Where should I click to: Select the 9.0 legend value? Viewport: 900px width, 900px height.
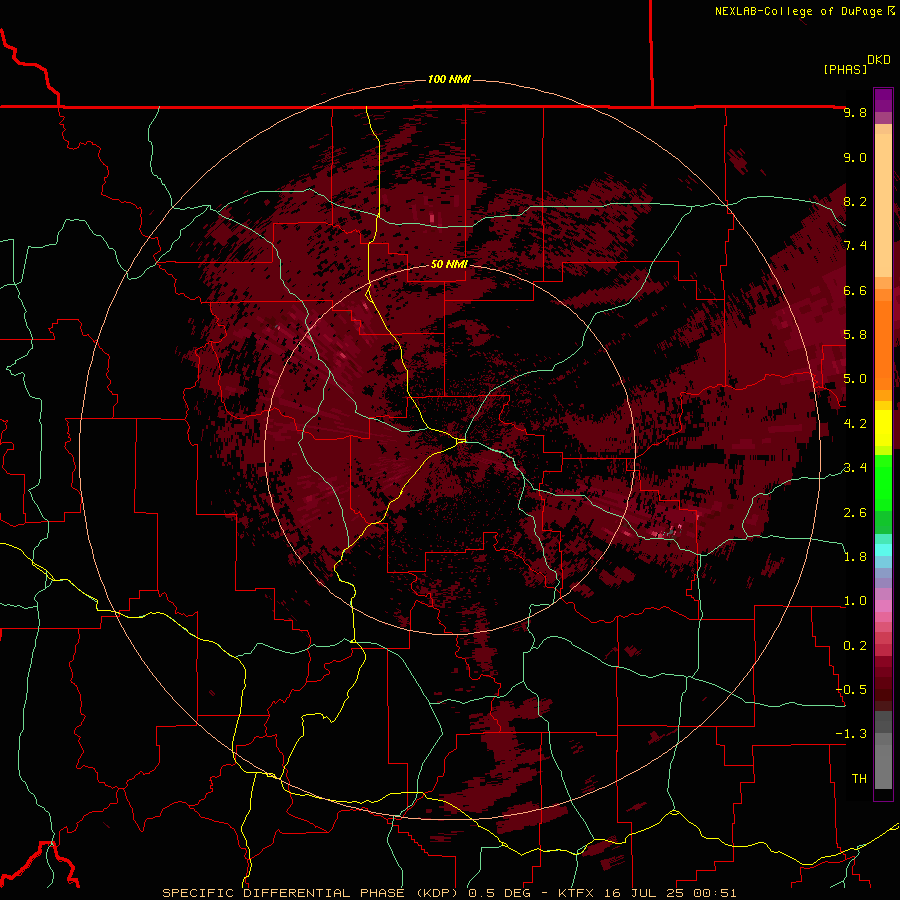tap(855, 157)
